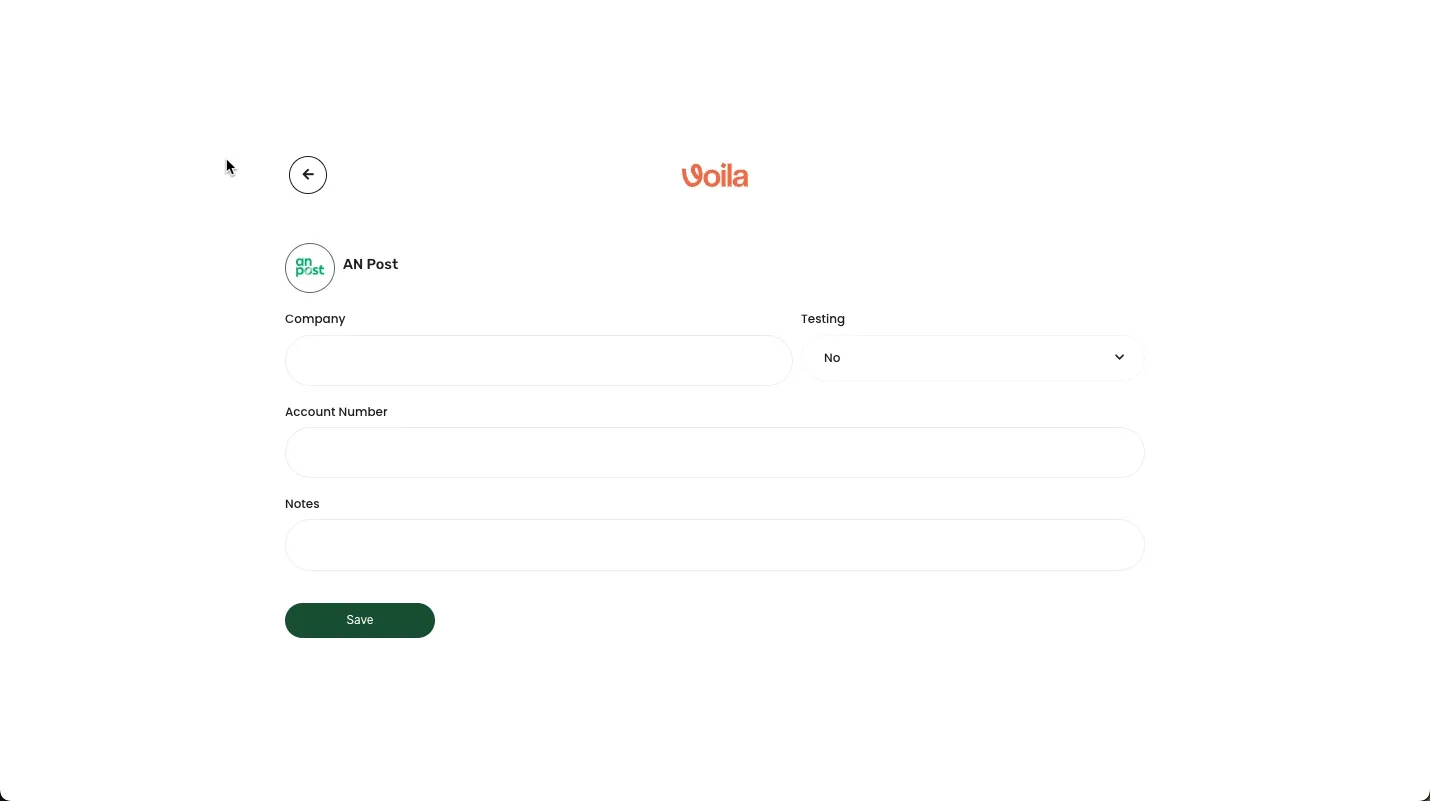1430x801 pixels.
Task: Go back using the circled arrow icon
Action: [308, 175]
